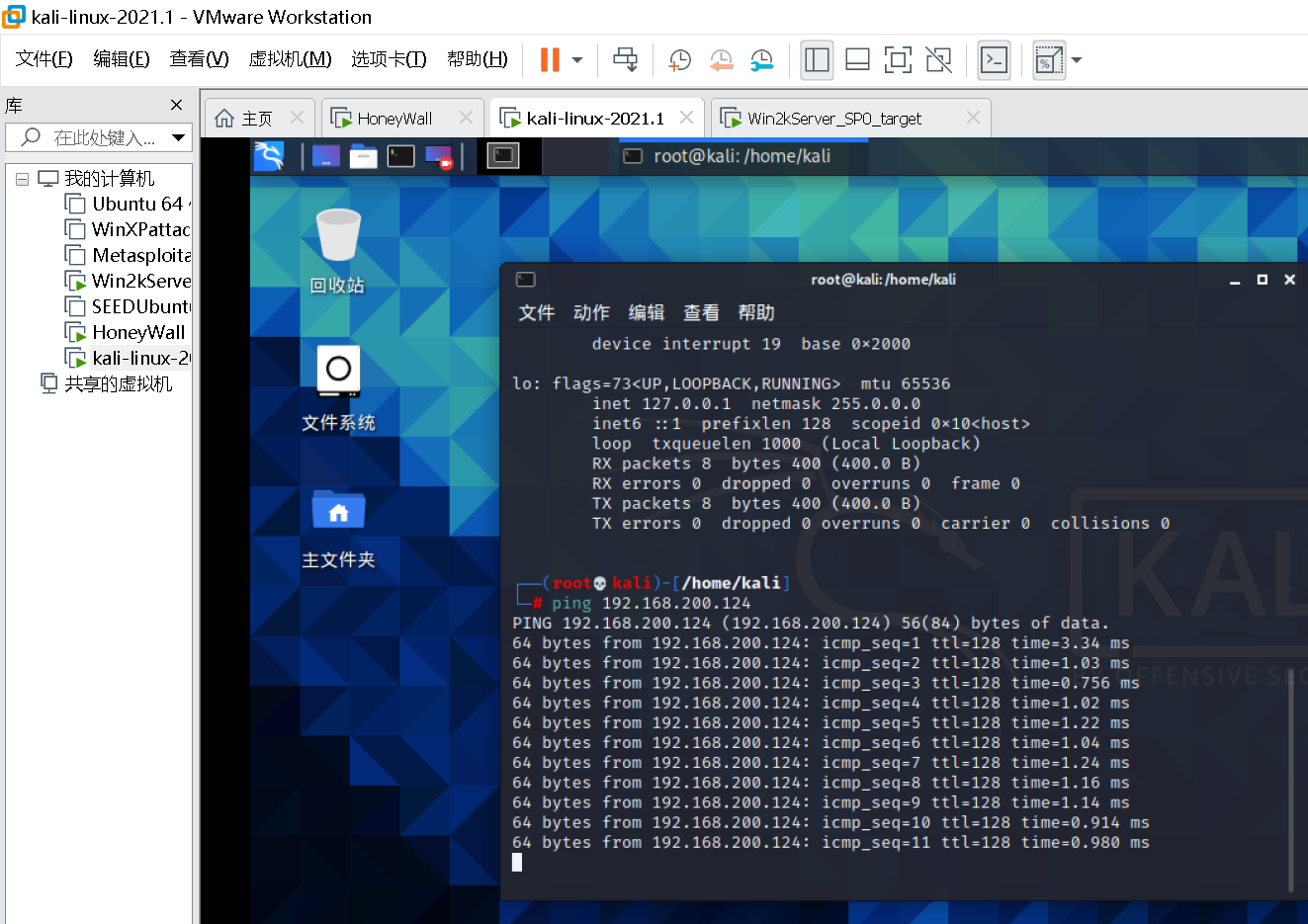Screen dimensions: 1308x924
Task: Click the stretch guest display icon
Action: [1048, 60]
